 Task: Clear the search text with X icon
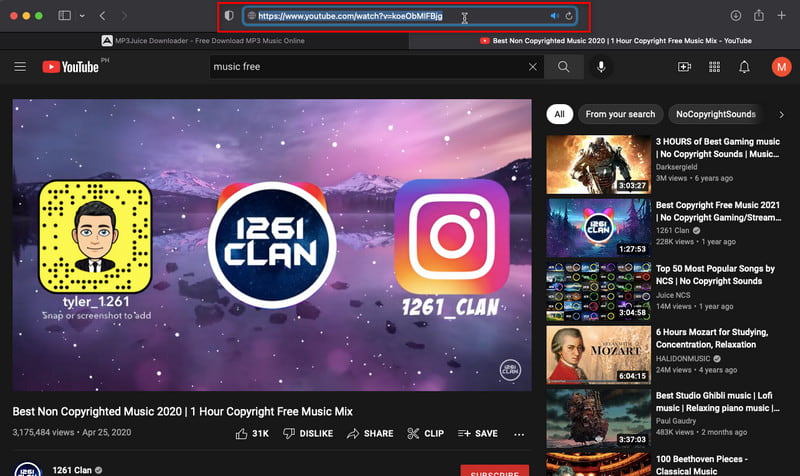click(533, 67)
